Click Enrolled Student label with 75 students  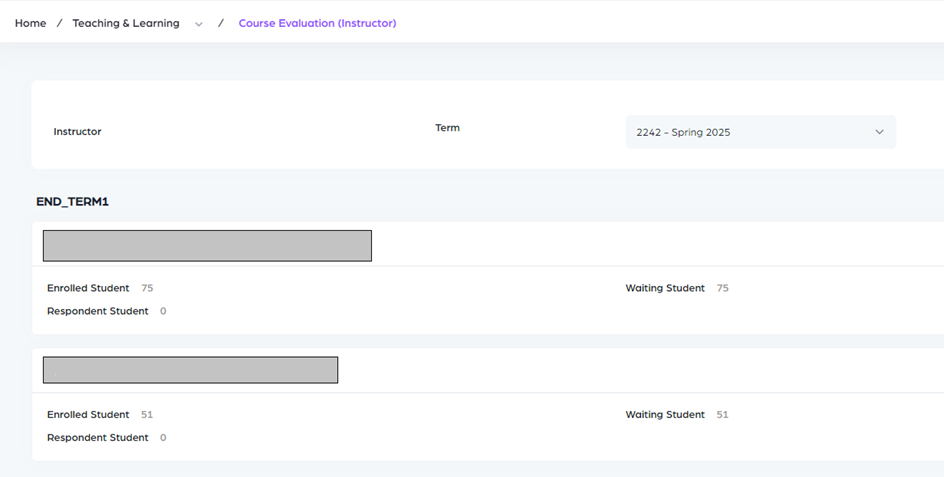pos(88,288)
